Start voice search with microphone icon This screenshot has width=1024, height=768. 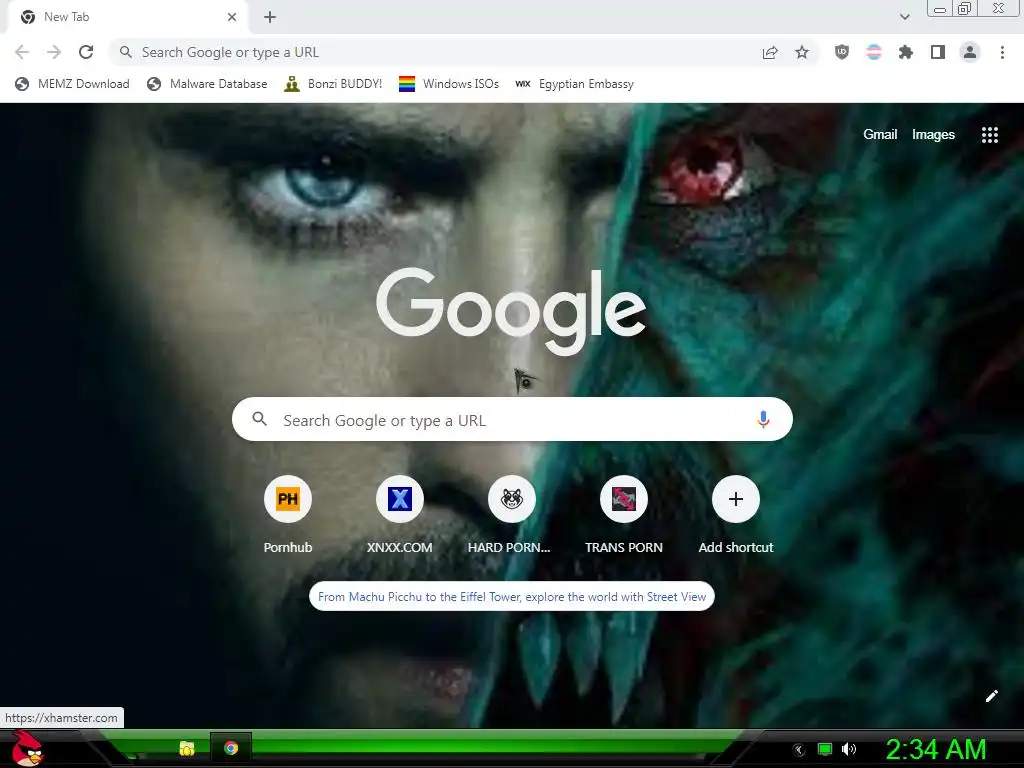(763, 419)
